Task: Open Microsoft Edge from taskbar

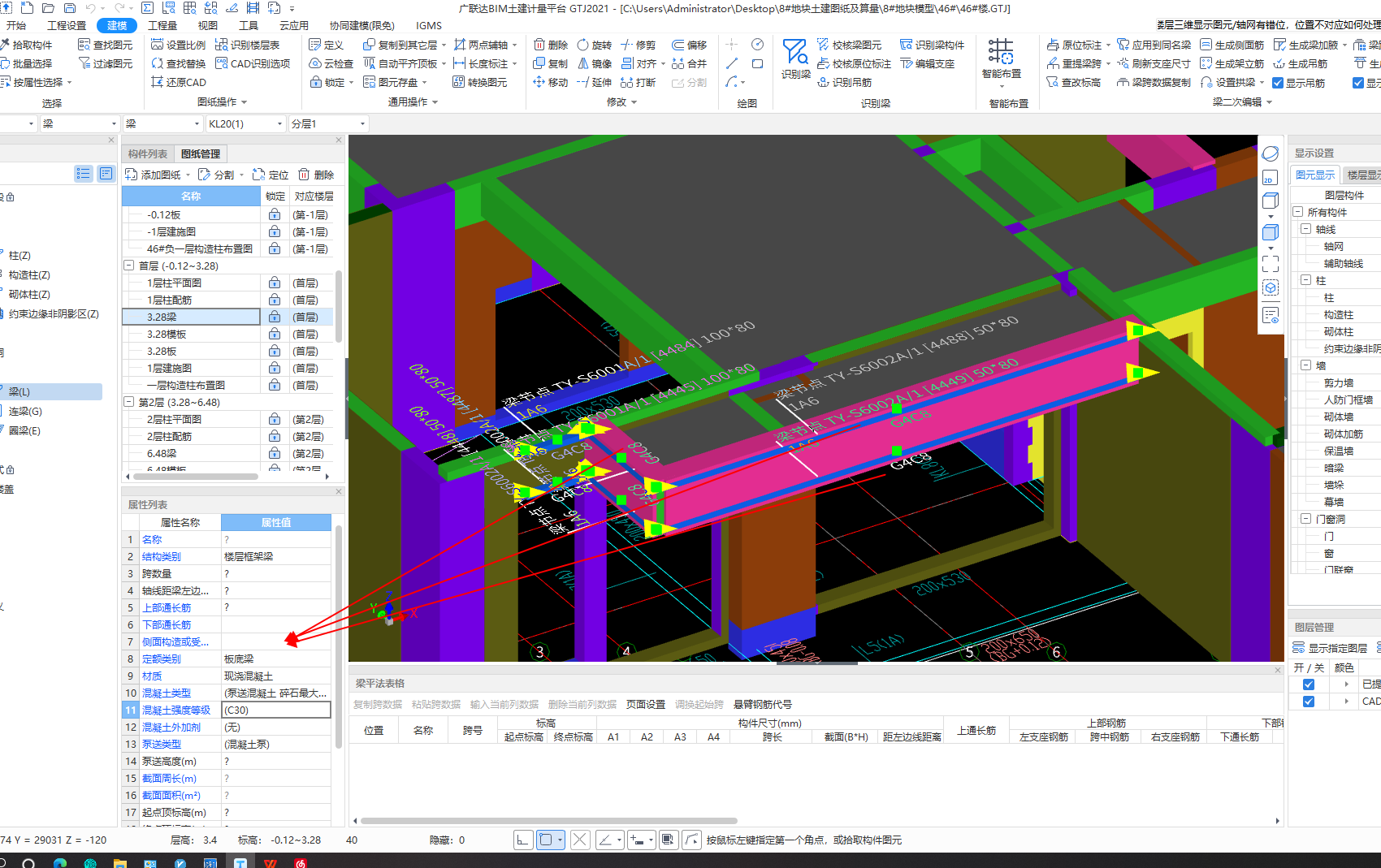Action: pyautogui.click(x=60, y=862)
